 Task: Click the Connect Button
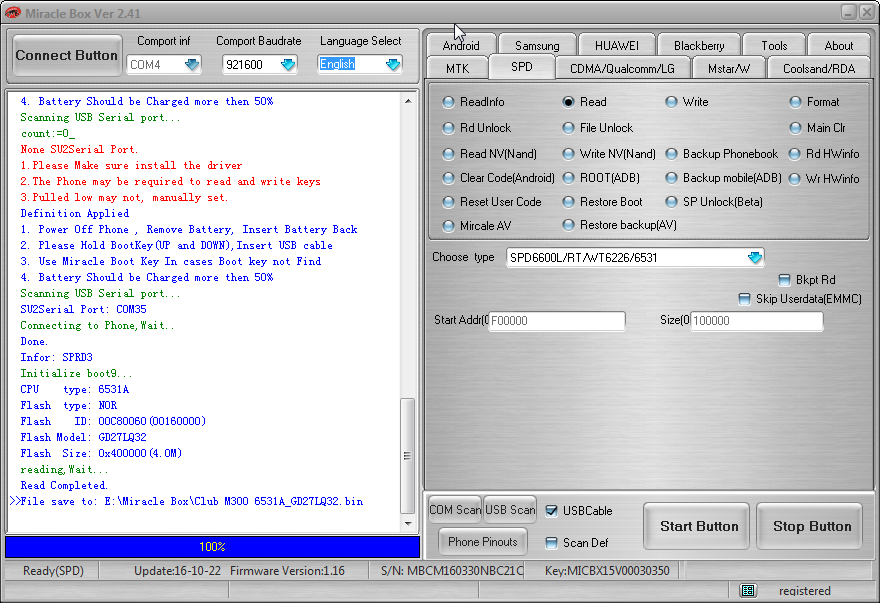pyautogui.click(x=67, y=55)
